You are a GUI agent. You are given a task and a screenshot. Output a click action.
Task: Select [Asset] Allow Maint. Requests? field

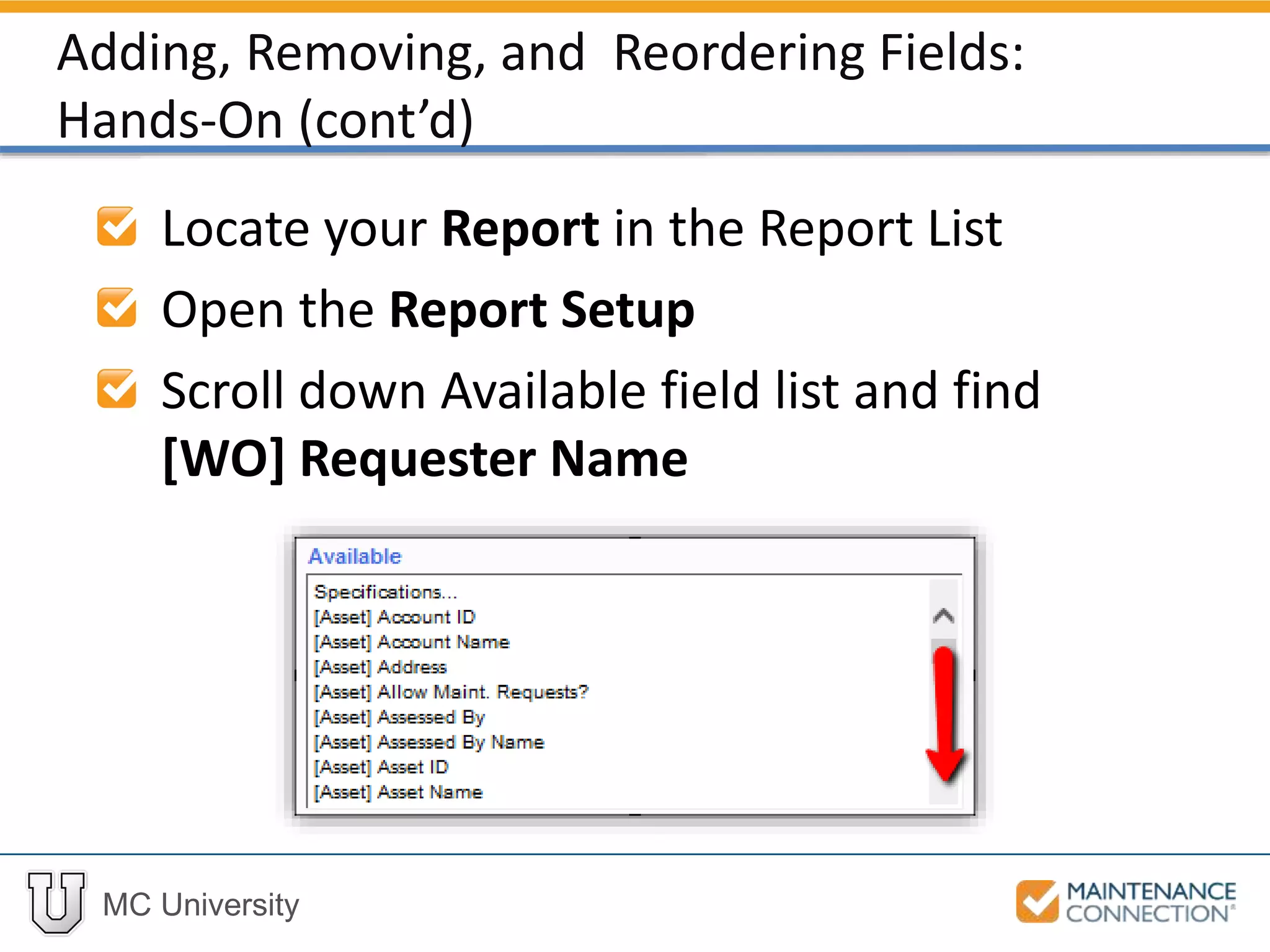[451, 692]
